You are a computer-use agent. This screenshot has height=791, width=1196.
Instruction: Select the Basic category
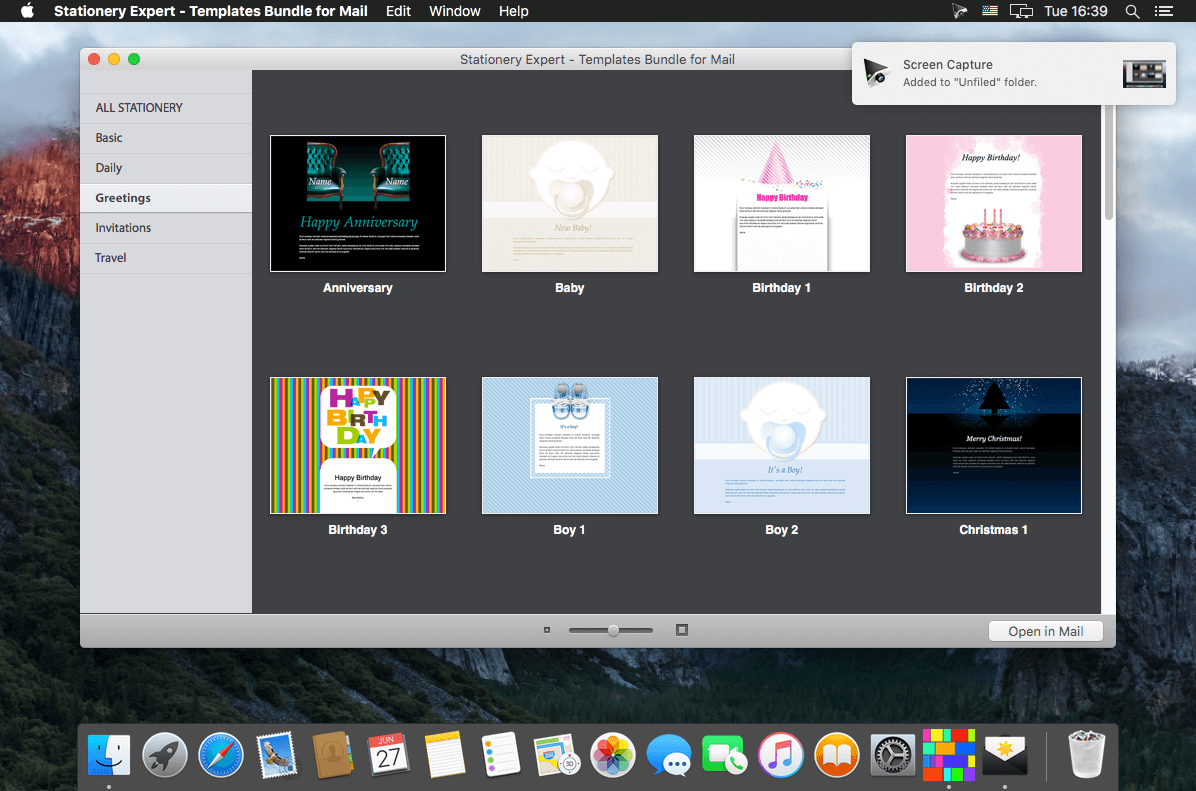[x=166, y=138]
